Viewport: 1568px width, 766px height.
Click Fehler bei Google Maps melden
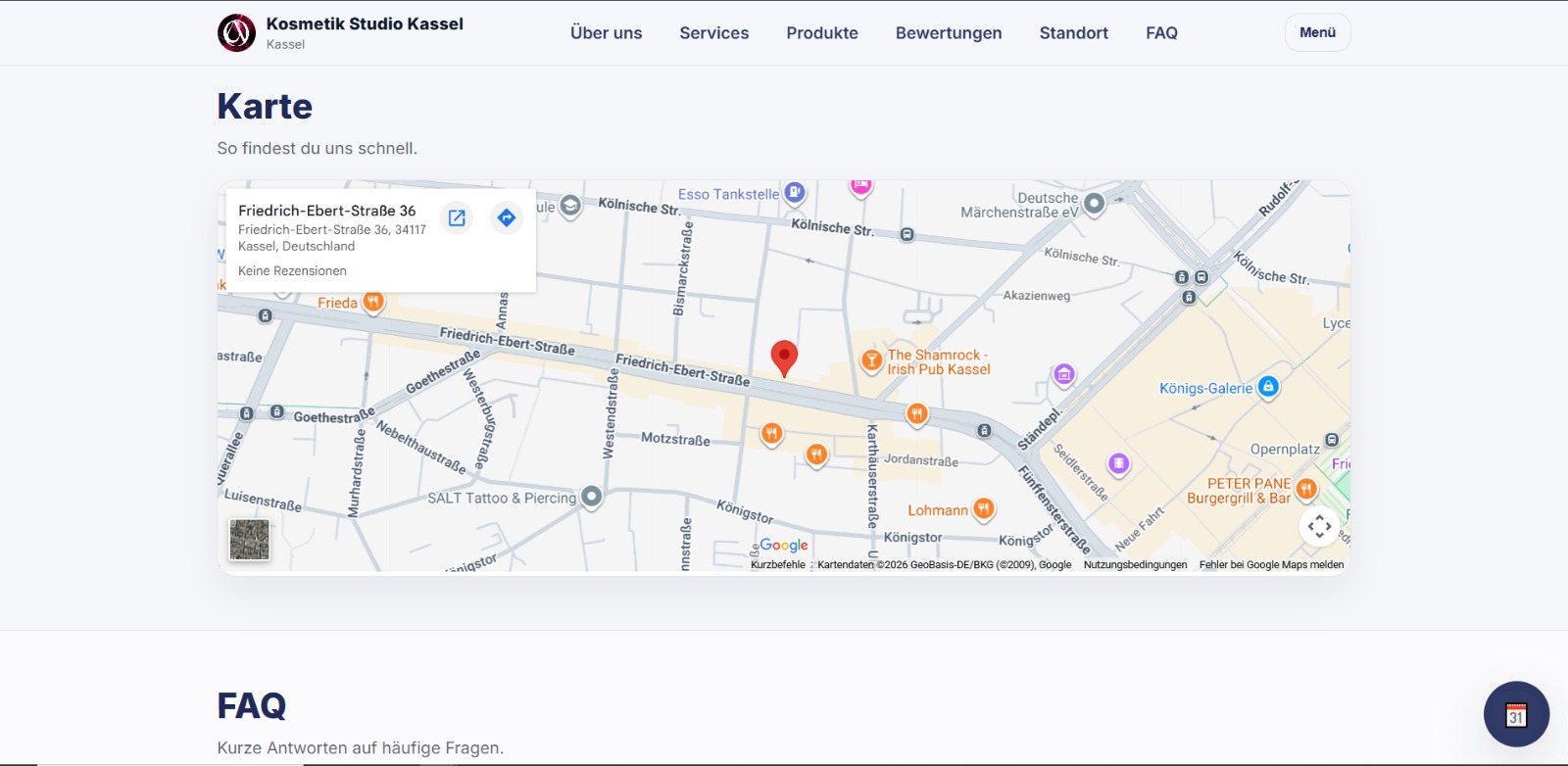click(1271, 565)
